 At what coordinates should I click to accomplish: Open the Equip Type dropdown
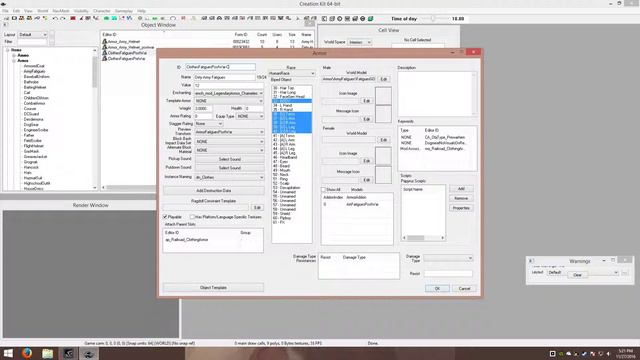coord(250,116)
